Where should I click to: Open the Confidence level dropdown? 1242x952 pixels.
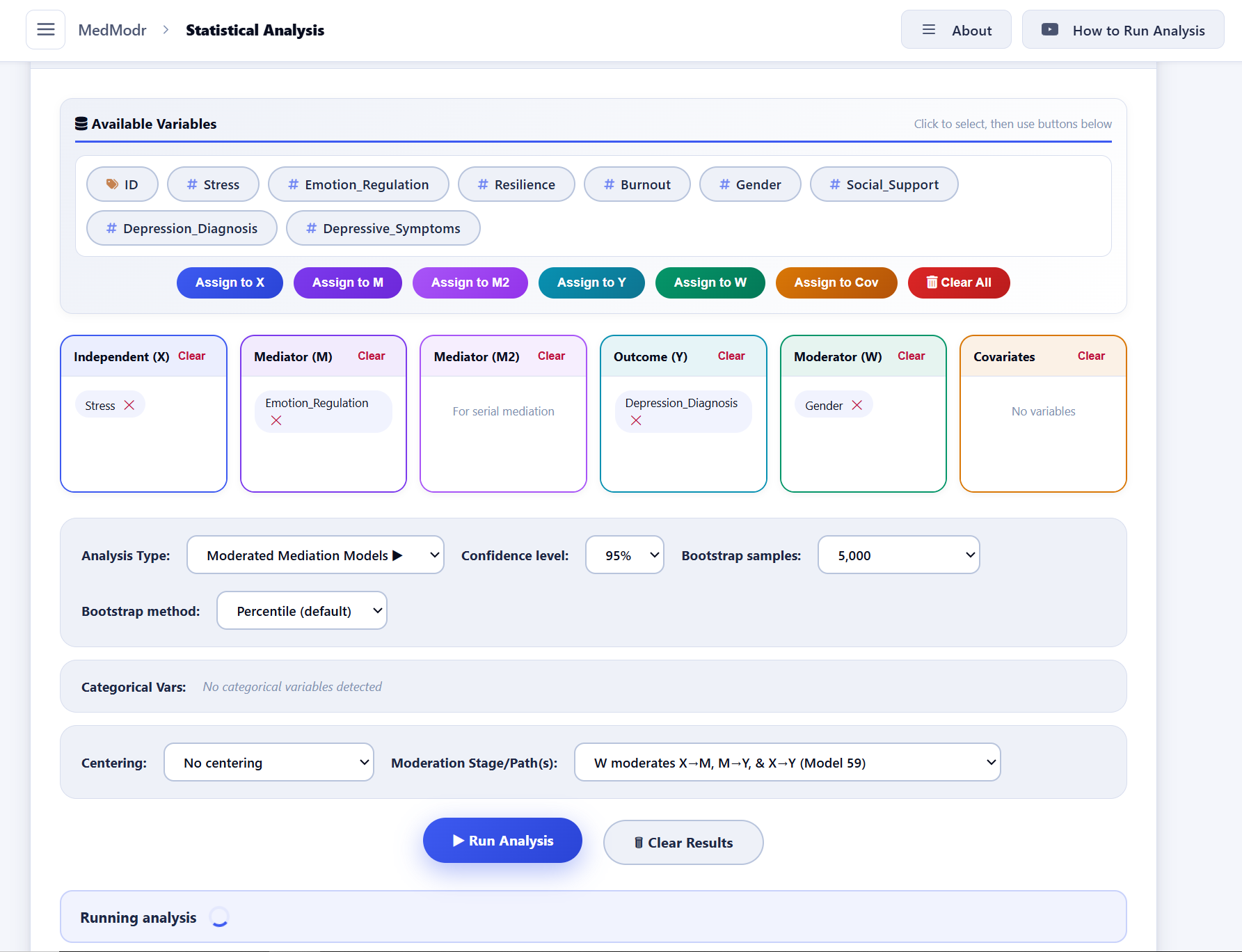point(625,555)
